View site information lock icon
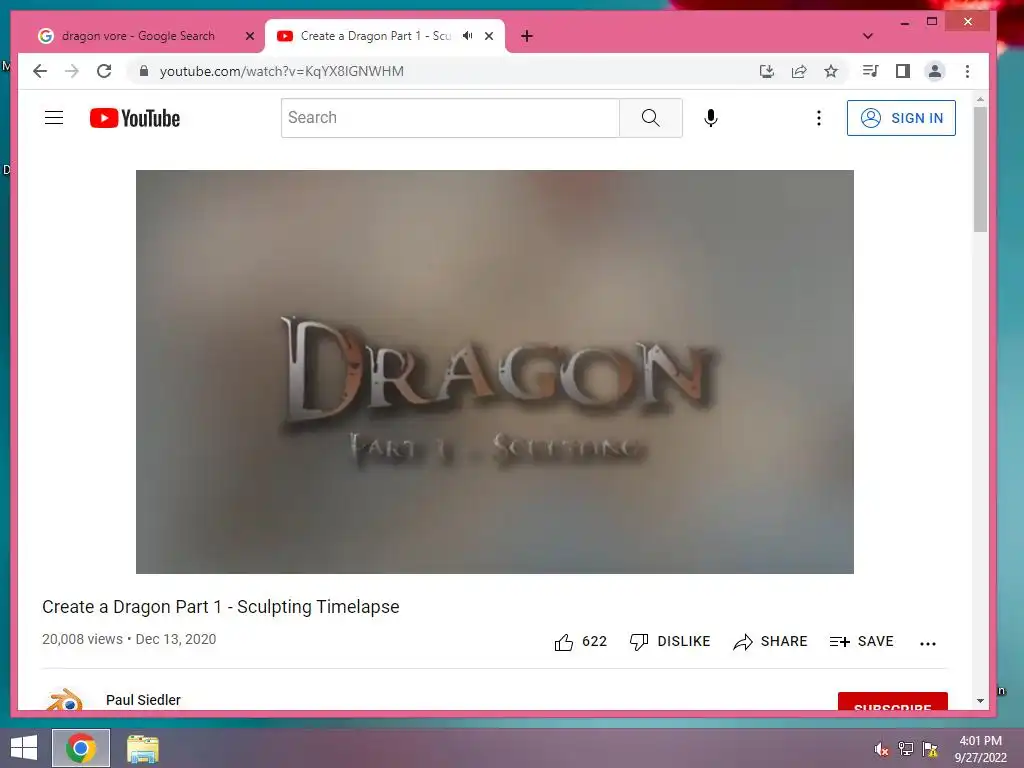Image resolution: width=1024 pixels, height=768 pixels. (x=144, y=71)
